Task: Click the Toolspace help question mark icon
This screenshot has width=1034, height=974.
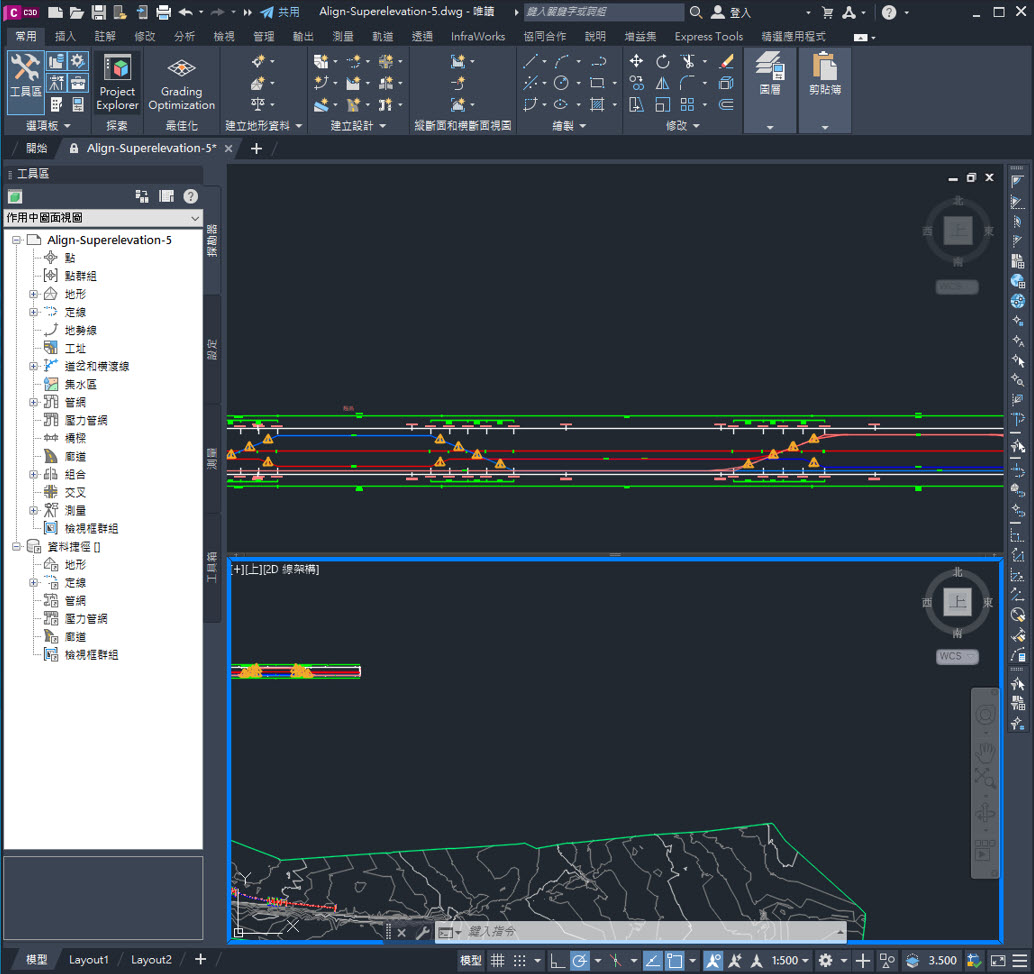Action: [x=190, y=196]
